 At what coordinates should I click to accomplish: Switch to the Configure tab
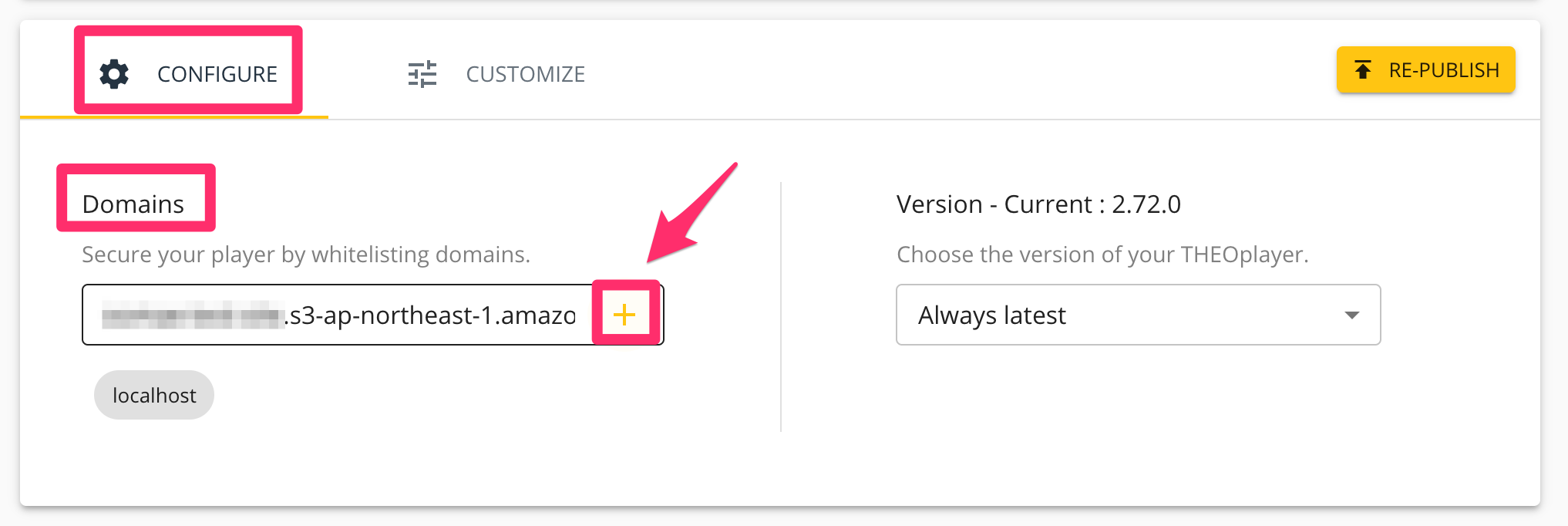pos(217,74)
